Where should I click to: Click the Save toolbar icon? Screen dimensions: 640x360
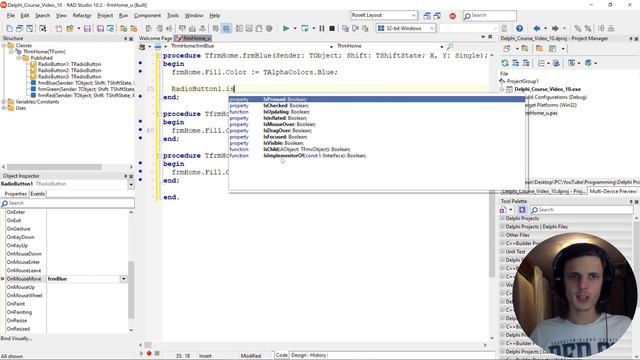pos(87,29)
